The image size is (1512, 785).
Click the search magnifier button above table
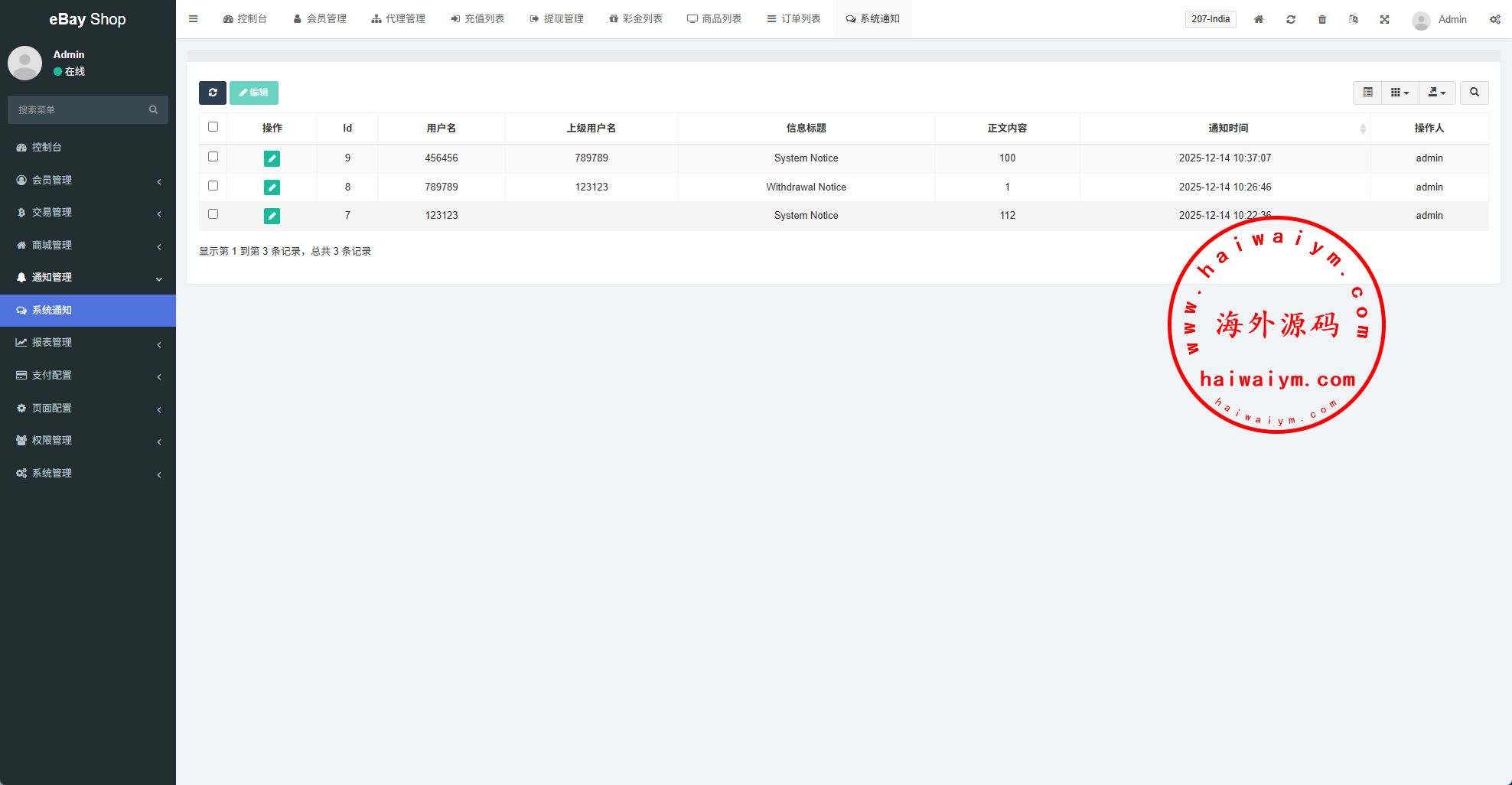tap(1474, 93)
